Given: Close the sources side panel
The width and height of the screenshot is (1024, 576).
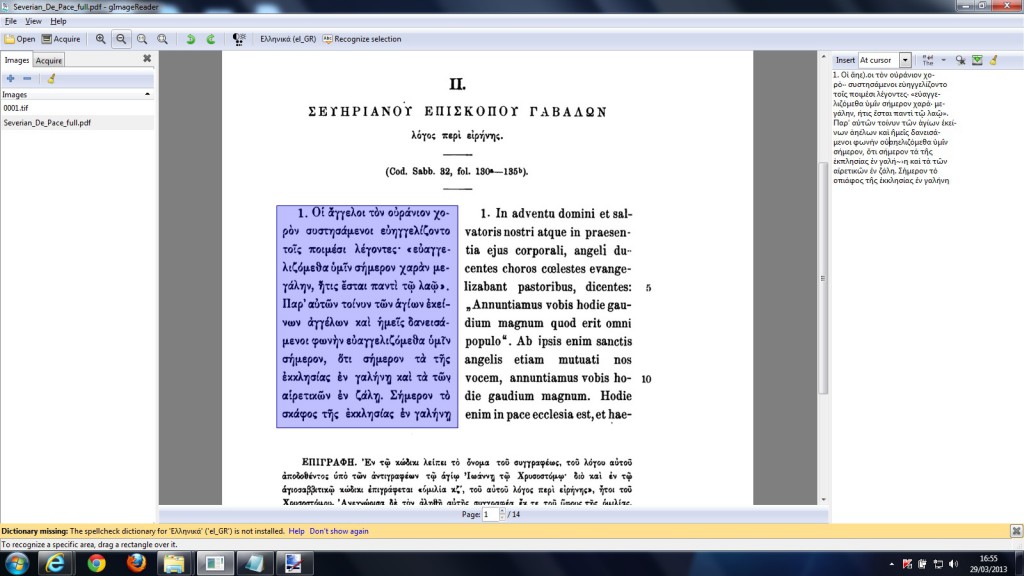Looking at the screenshot, I should click(x=147, y=59).
